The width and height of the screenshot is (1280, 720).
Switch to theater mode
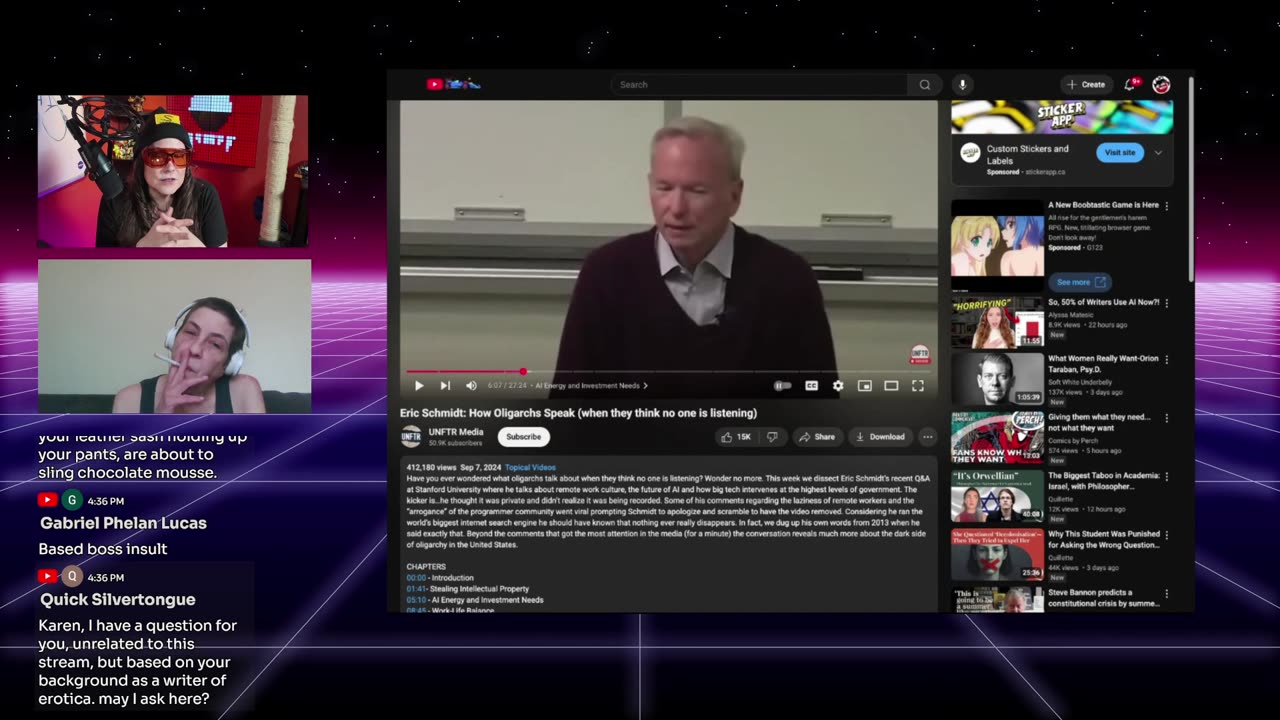pyautogui.click(x=891, y=386)
